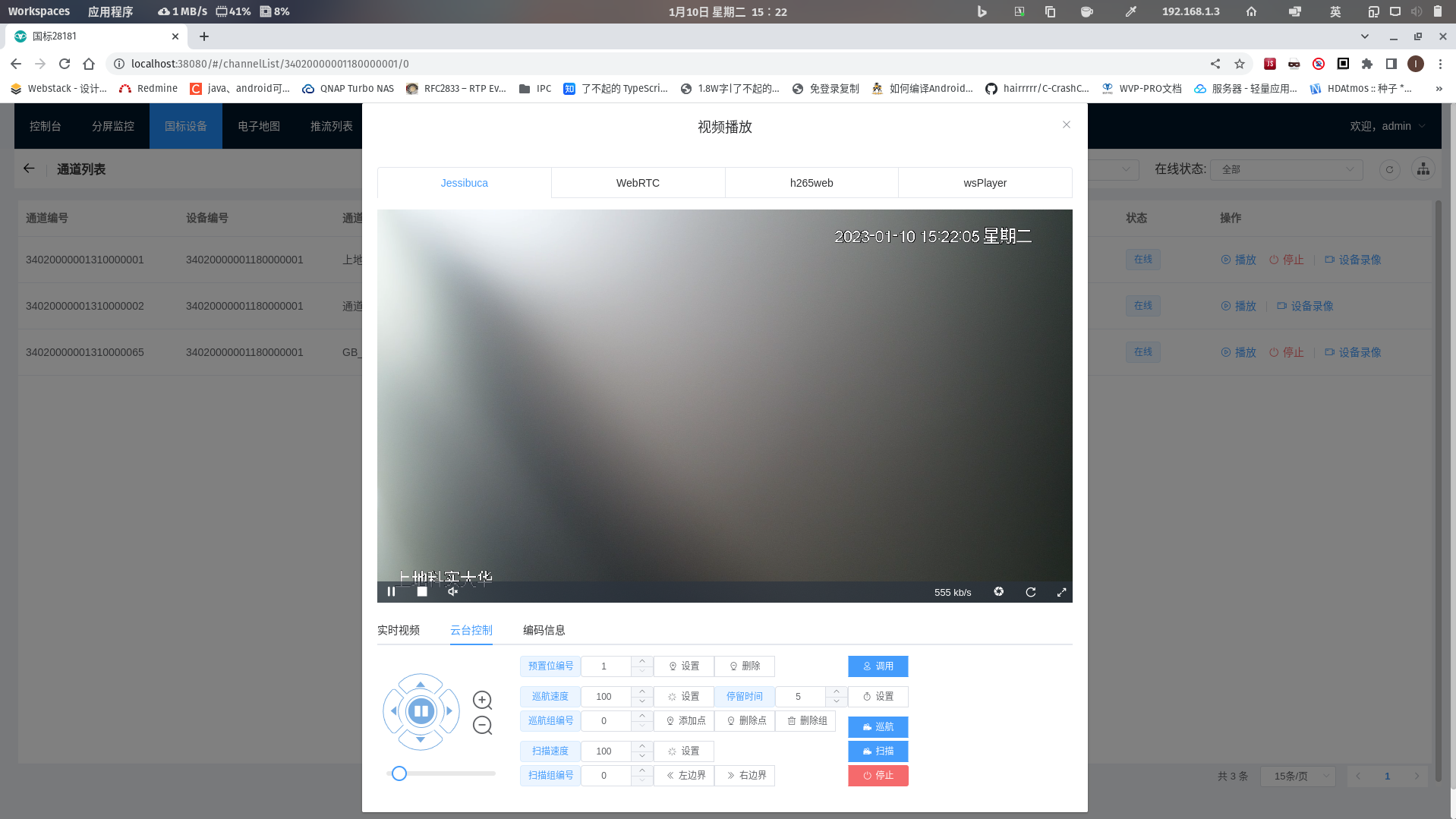This screenshot has height=819, width=1456.
Task: Switch to the h265web player tab
Action: (x=812, y=183)
